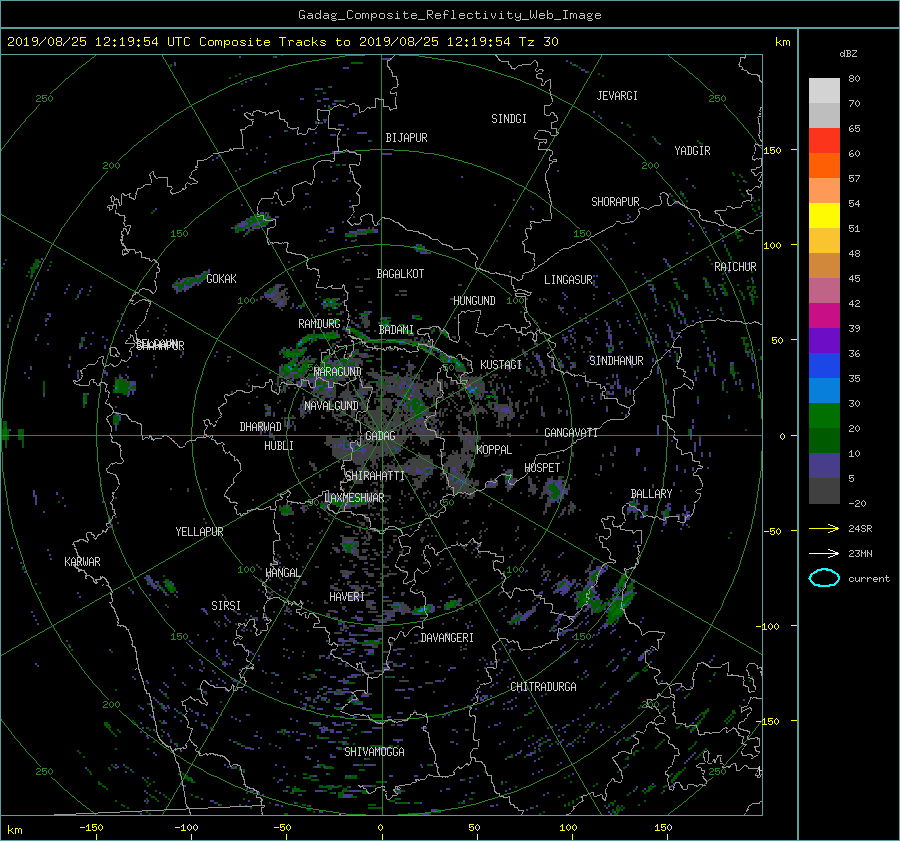The width and height of the screenshot is (900, 841).
Task: Select the orange 60 dBZ color swatch
Action: [x=824, y=166]
